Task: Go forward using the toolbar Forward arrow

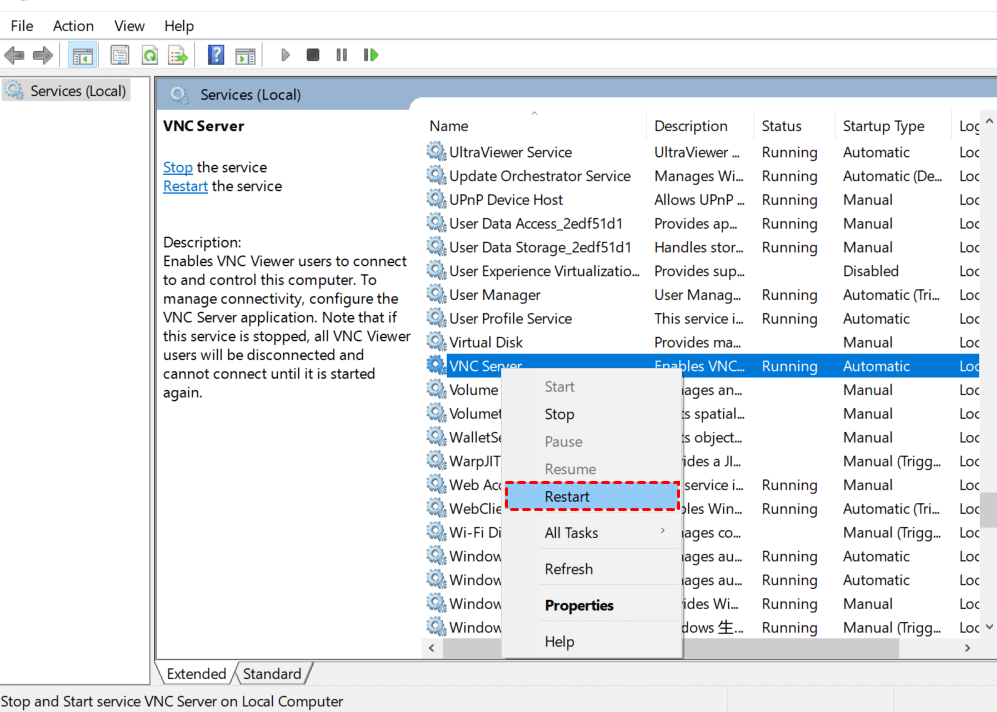Action: tap(43, 55)
